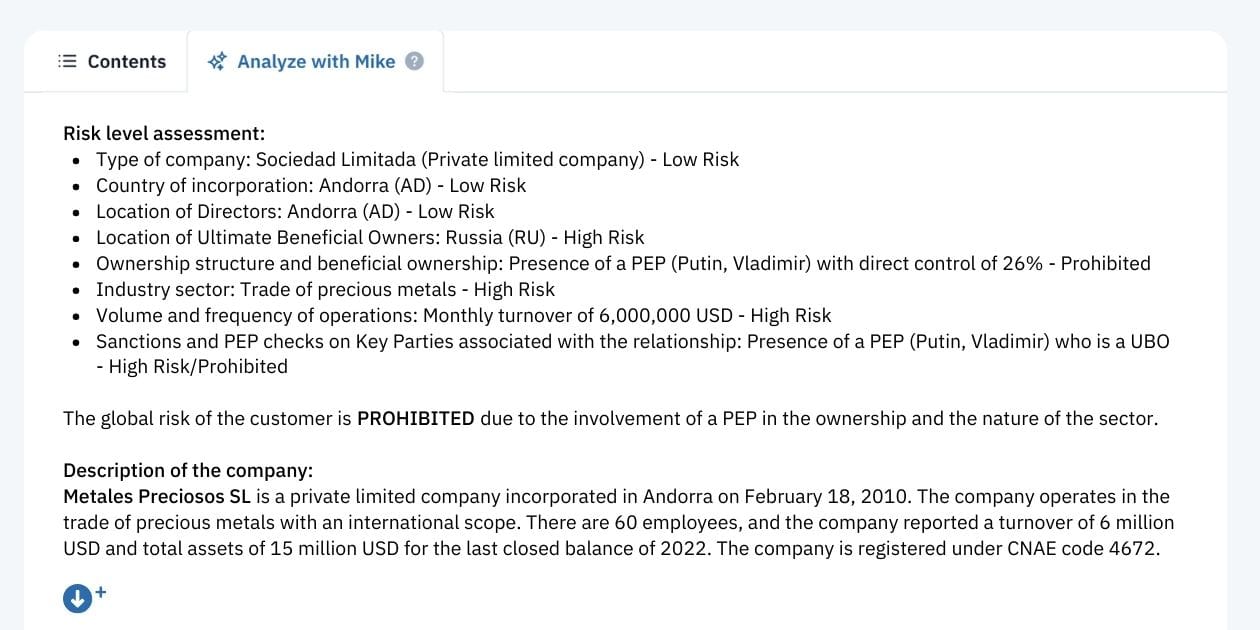Open the Contents tab
Viewport: 1260px width, 630px height.
pyautogui.click(x=112, y=62)
